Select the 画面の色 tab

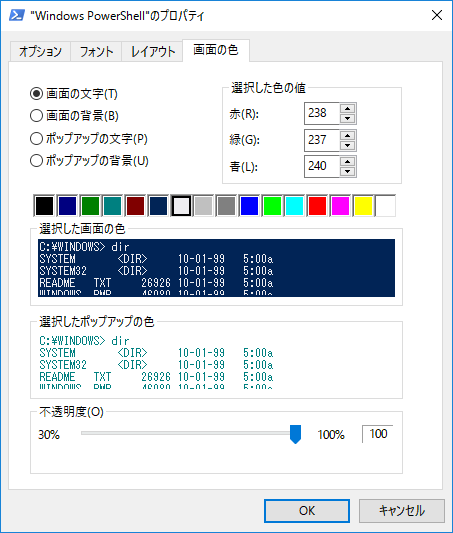click(216, 50)
